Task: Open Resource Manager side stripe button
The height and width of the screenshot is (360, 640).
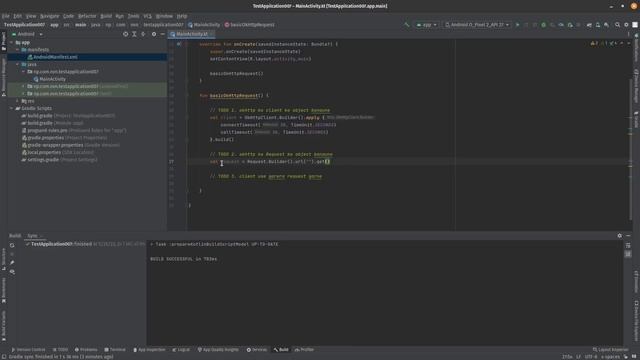Action: [x=4, y=78]
